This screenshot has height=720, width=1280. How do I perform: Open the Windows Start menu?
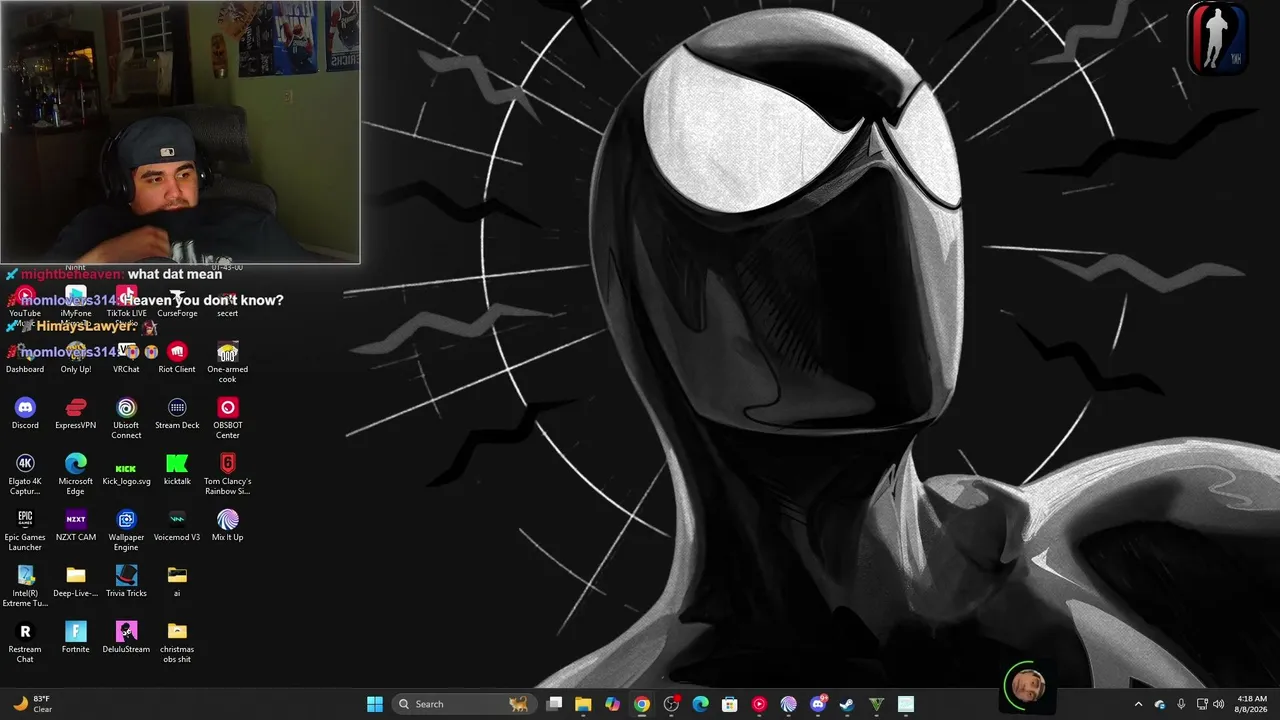pyautogui.click(x=375, y=704)
